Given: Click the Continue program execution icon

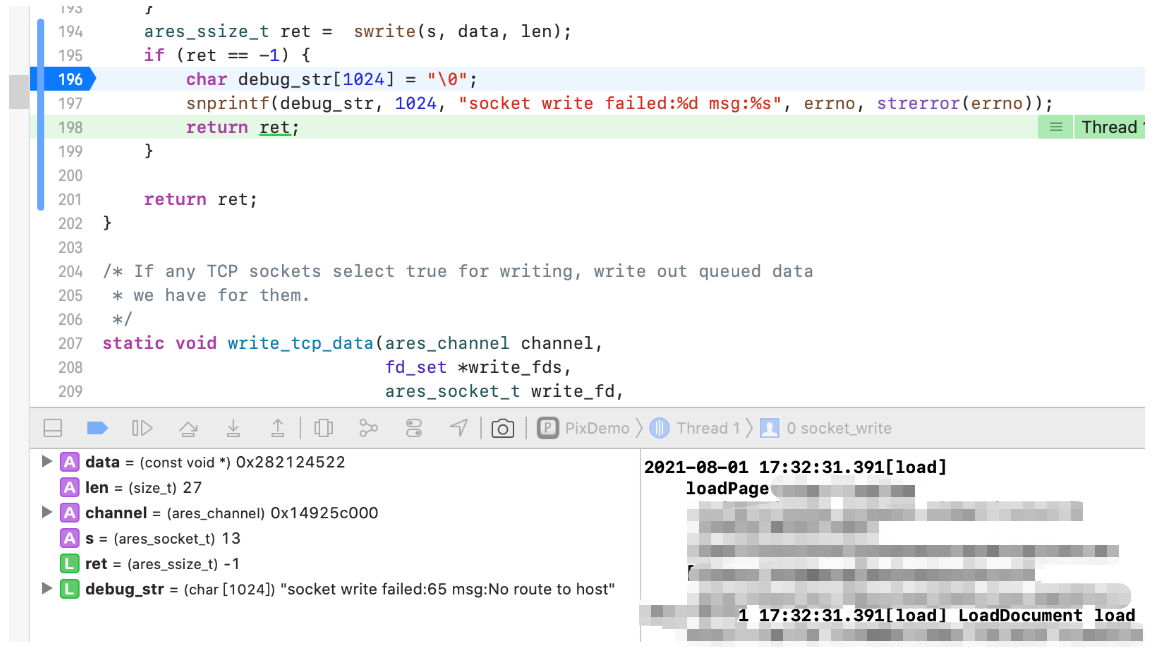Looking at the screenshot, I should pyautogui.click(x=142, y=427).
